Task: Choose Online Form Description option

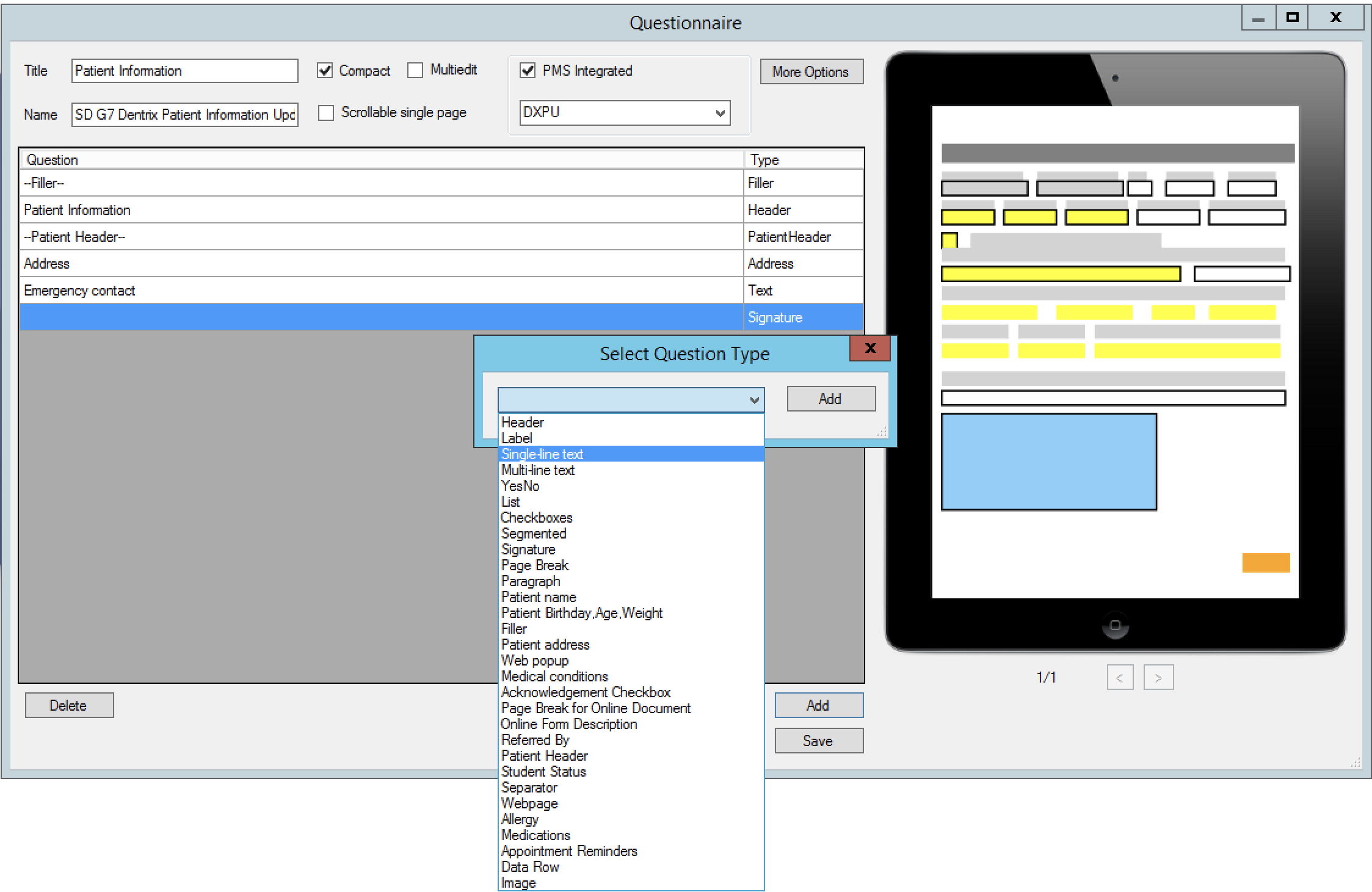Action: click(x=631, y=724)
